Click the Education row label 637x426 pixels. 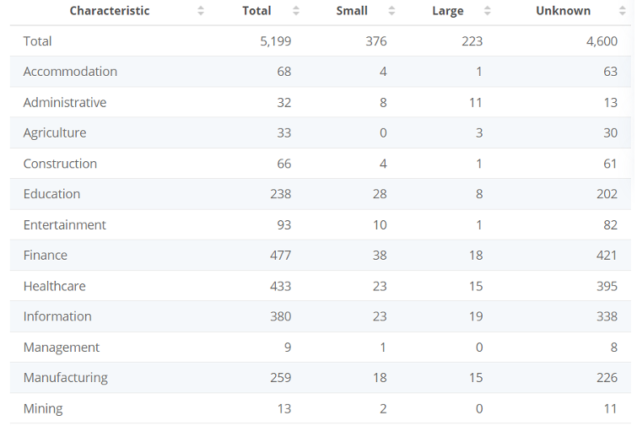tap(51, 194)
